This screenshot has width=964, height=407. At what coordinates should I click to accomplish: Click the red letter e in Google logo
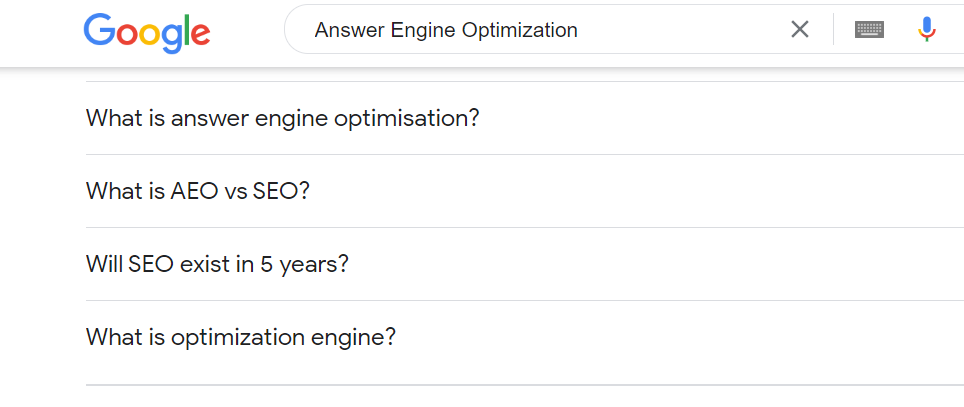[201, 36]
